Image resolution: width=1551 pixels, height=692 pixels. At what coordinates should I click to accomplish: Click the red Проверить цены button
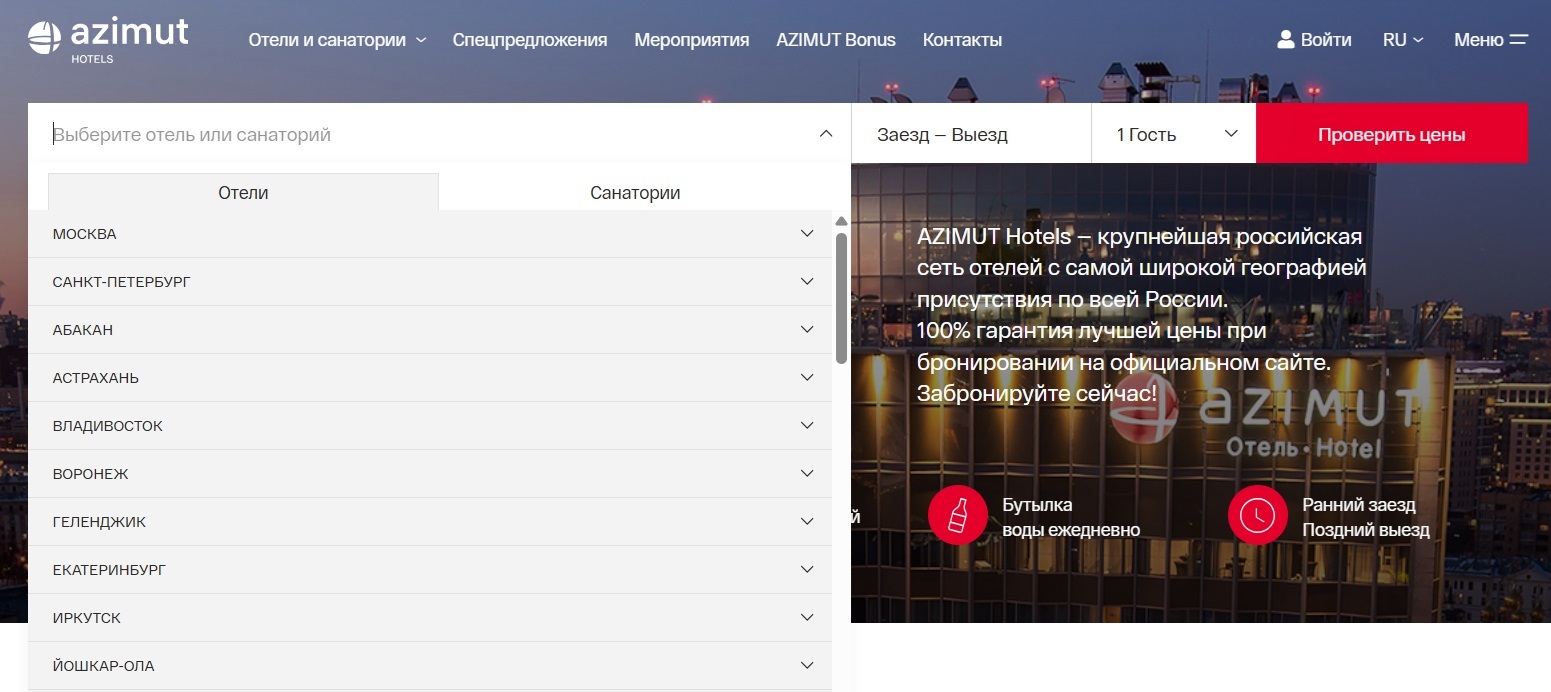point(1392,134)
